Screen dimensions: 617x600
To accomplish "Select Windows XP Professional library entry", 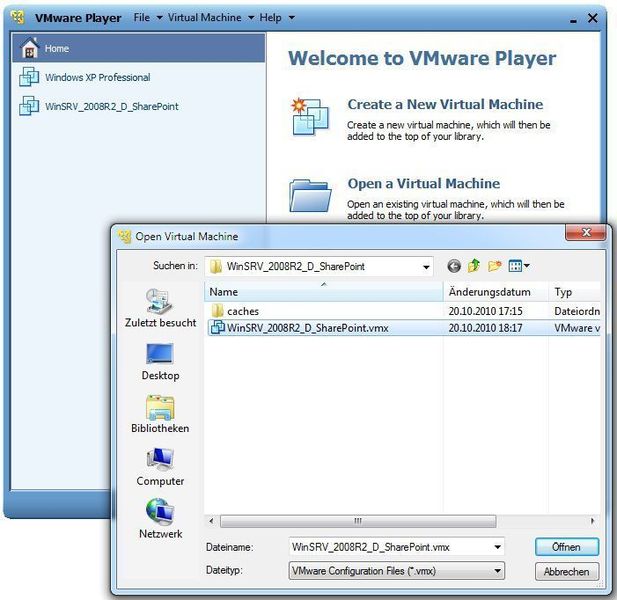I will coord(138,77).
